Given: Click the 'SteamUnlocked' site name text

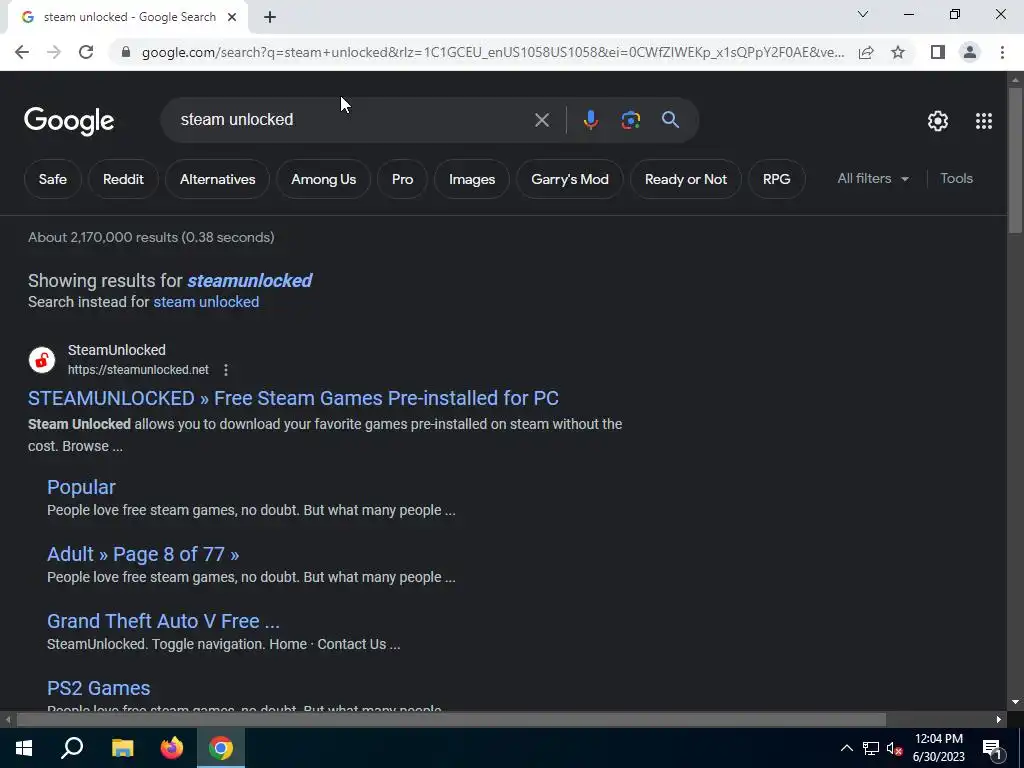Looking at the screenshot, I should pos(117,350).
